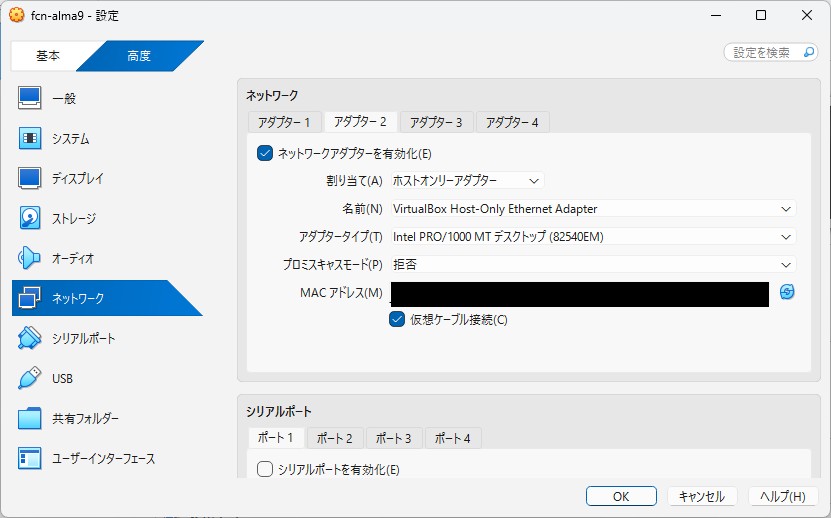The image size is (831, 518).
Task: Open the ディスプレイ screen icon
Action: (x=29, y=178)
